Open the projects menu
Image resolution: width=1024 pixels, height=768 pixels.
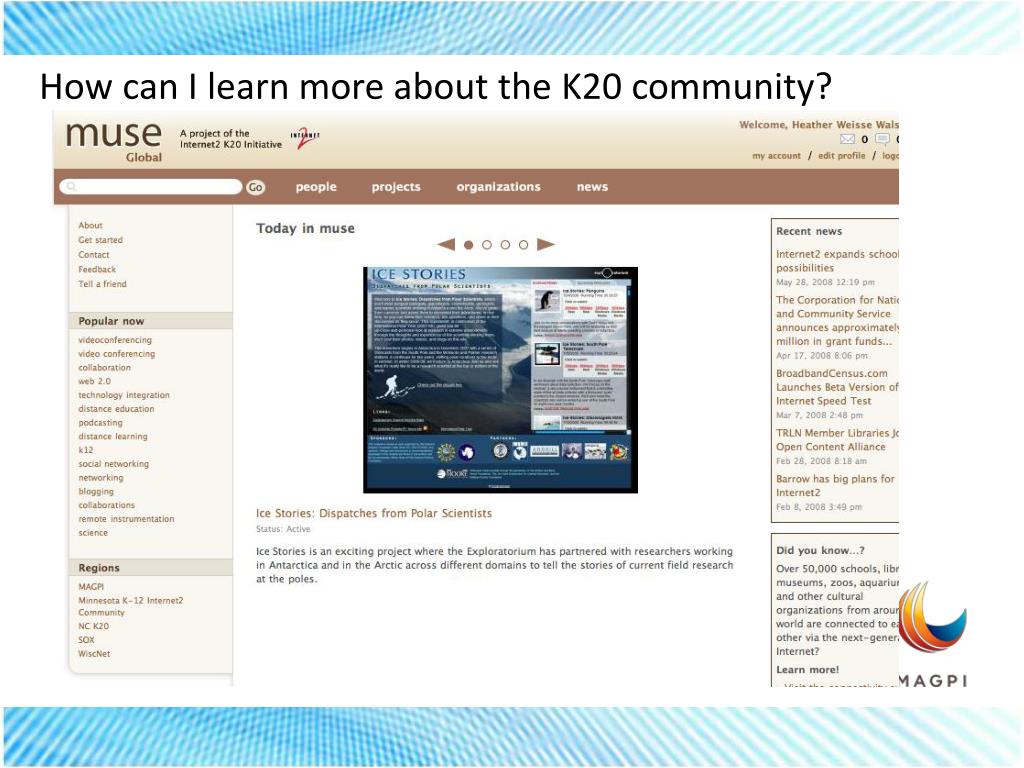coord(396,187)
